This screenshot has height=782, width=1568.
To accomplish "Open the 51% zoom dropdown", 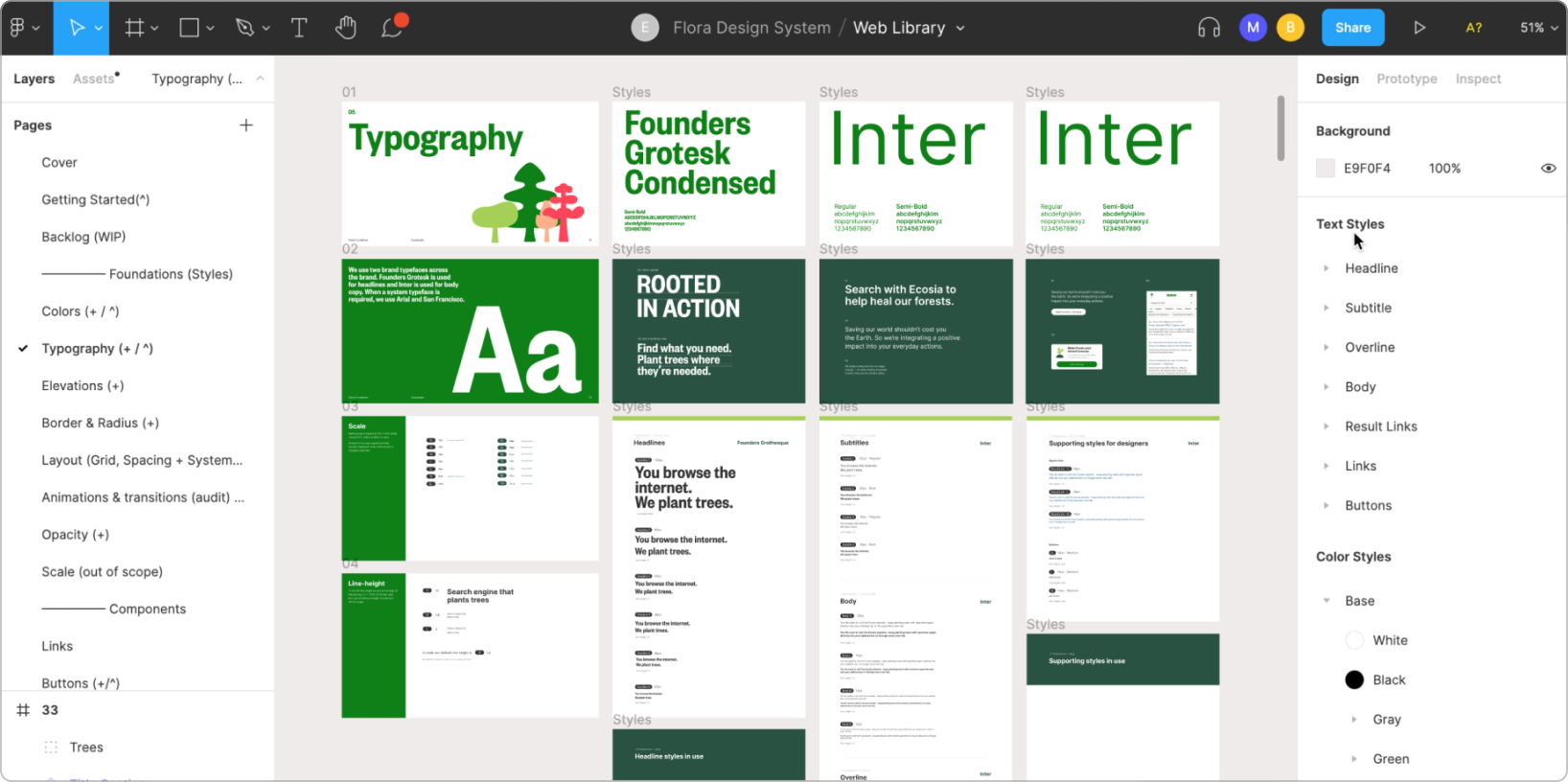I will [x=1539, y=28].
